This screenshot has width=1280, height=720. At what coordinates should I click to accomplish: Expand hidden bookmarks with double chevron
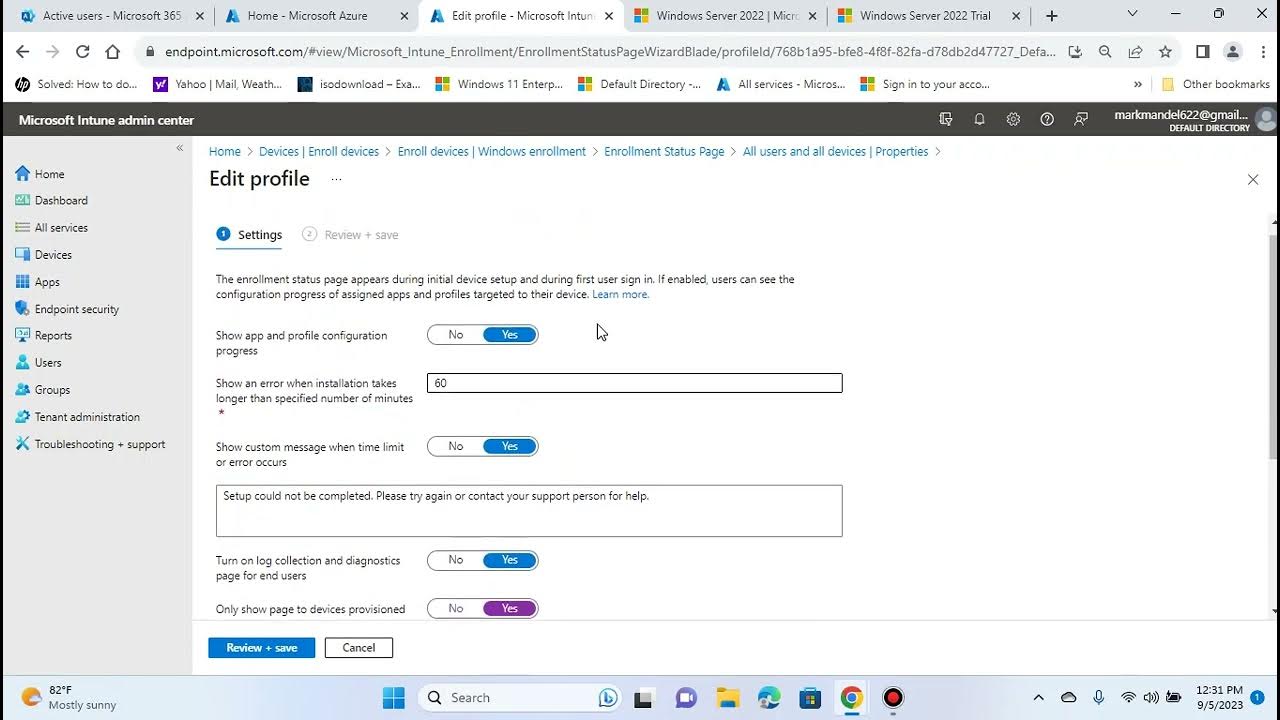[1137, 85]
